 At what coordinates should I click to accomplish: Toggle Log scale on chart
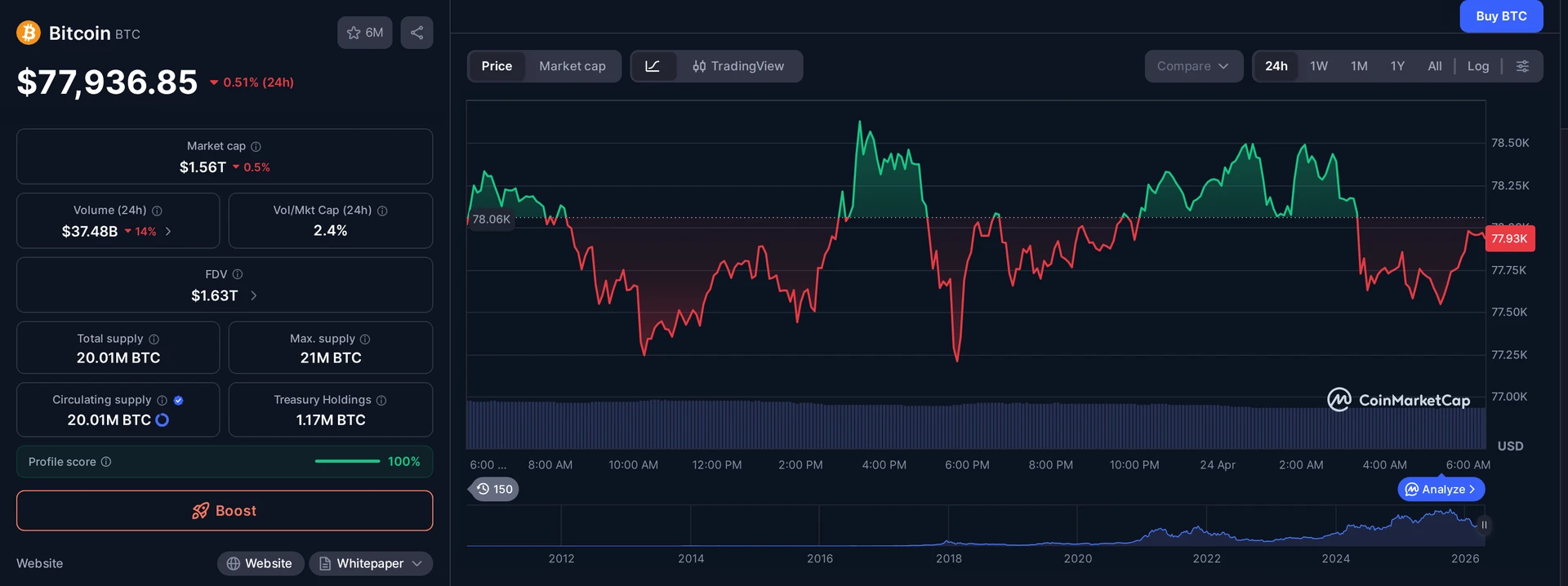click(1477, 66)
